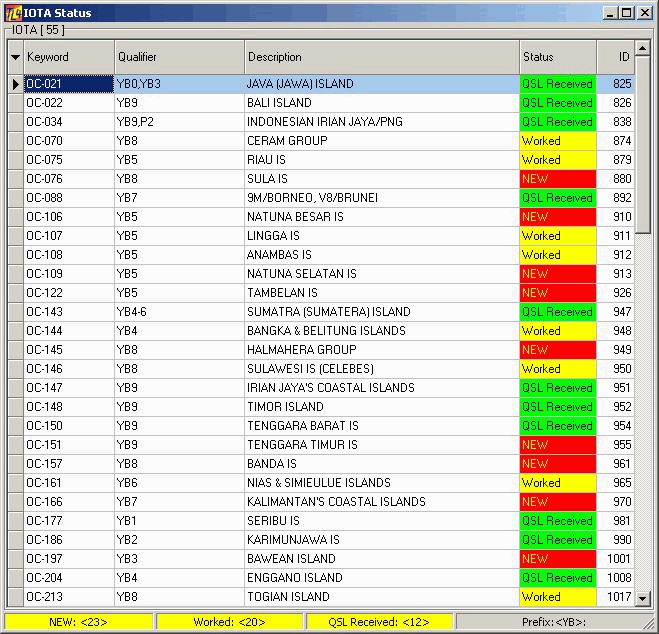The image size is (659, 634).
Task: Click the OC-034 keyword cell
Action: click(69, 122)
